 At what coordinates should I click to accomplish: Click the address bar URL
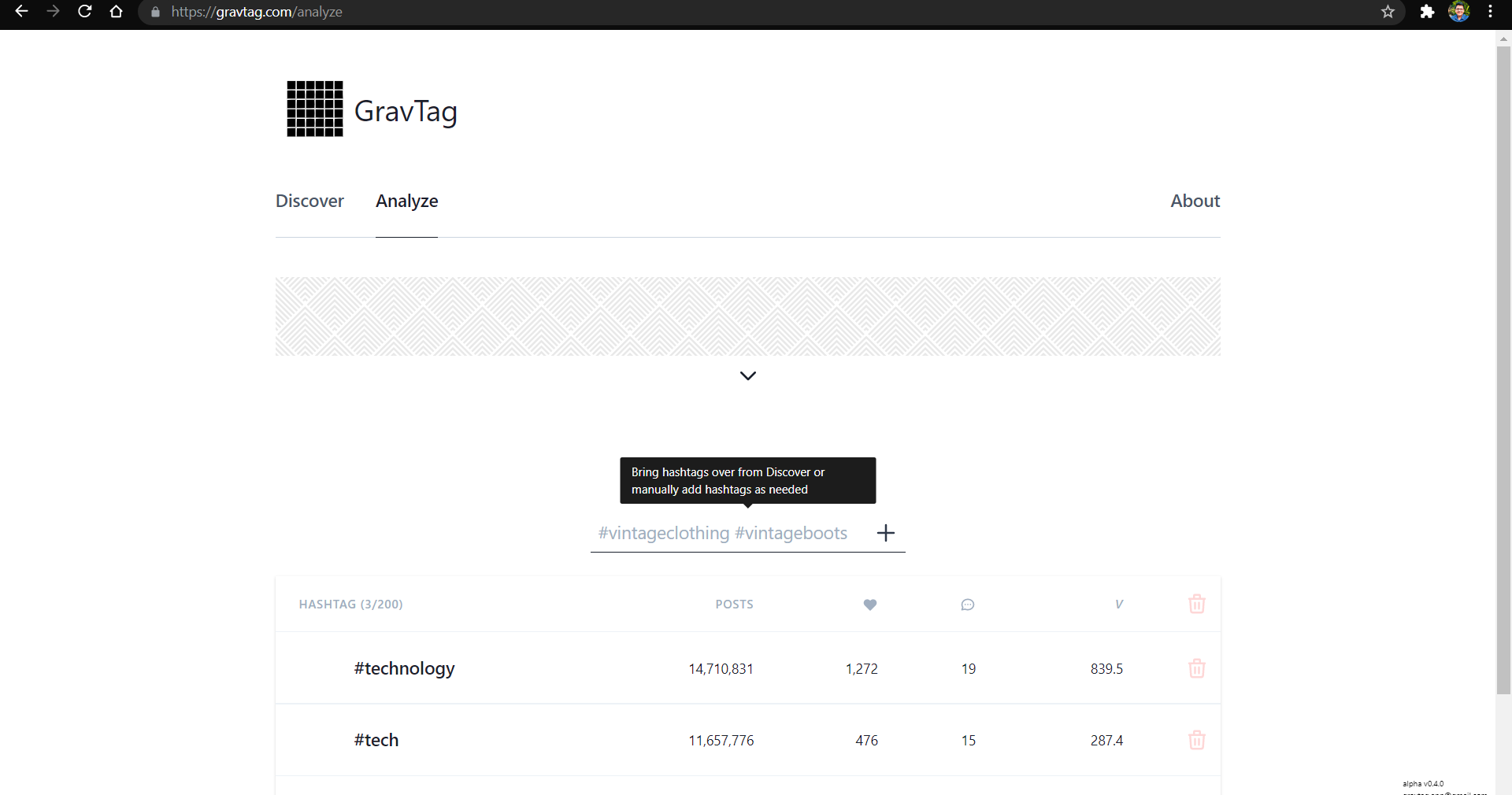(257, 12)
